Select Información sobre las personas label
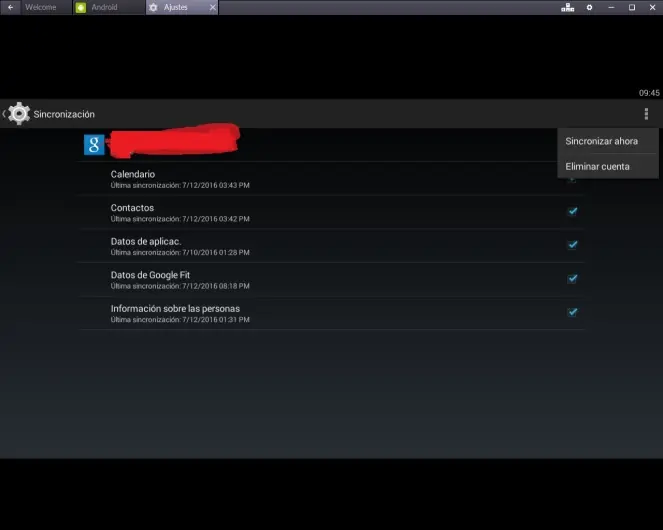This screenshot has width=663, height=530. [175, 309]
